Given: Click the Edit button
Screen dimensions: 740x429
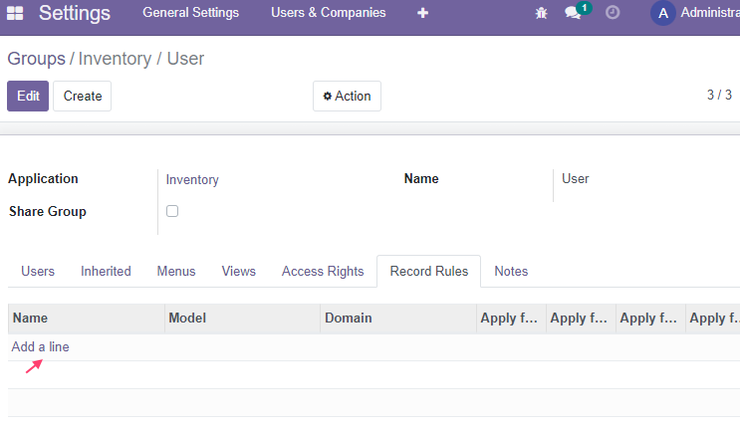Looking at the screenshot, I should pyautogui.click(x=28, y=96).
